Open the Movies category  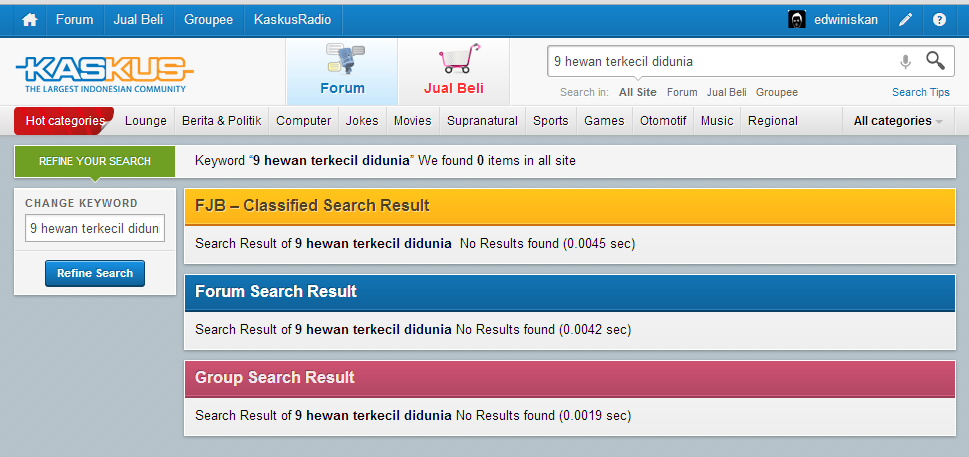[x=412, y=120]
